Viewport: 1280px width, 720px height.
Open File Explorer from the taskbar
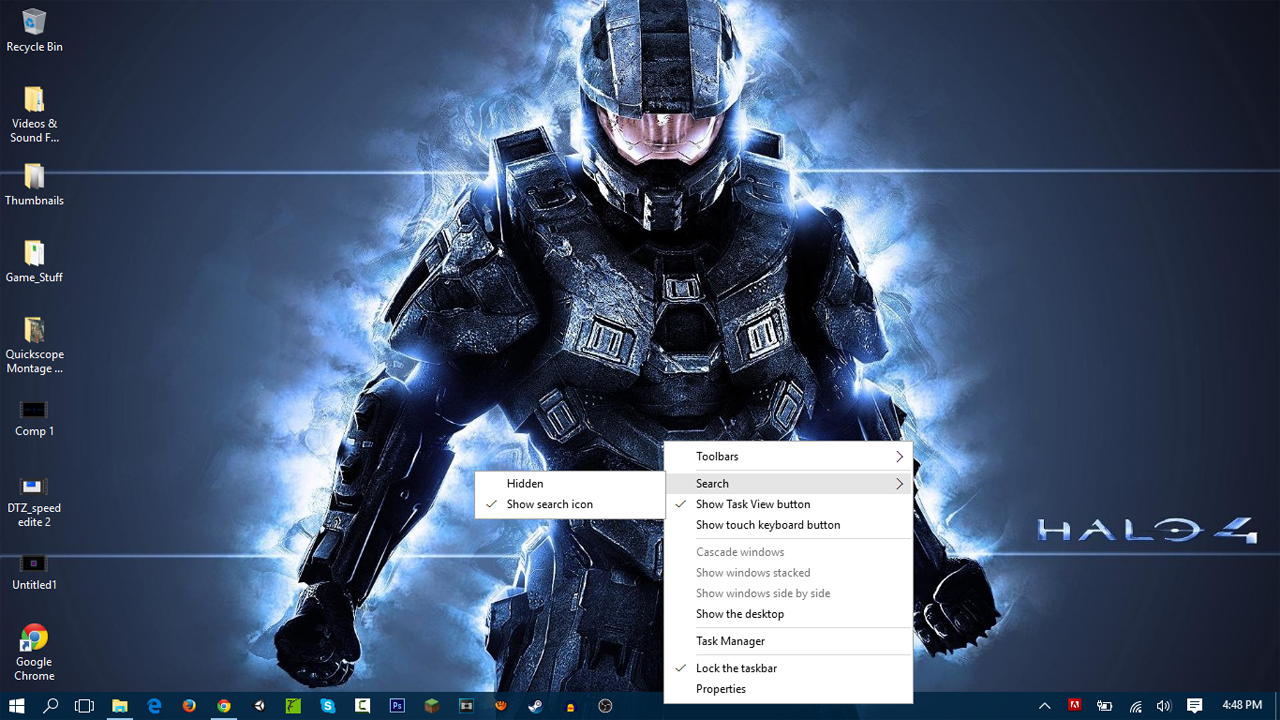(120, 706)
